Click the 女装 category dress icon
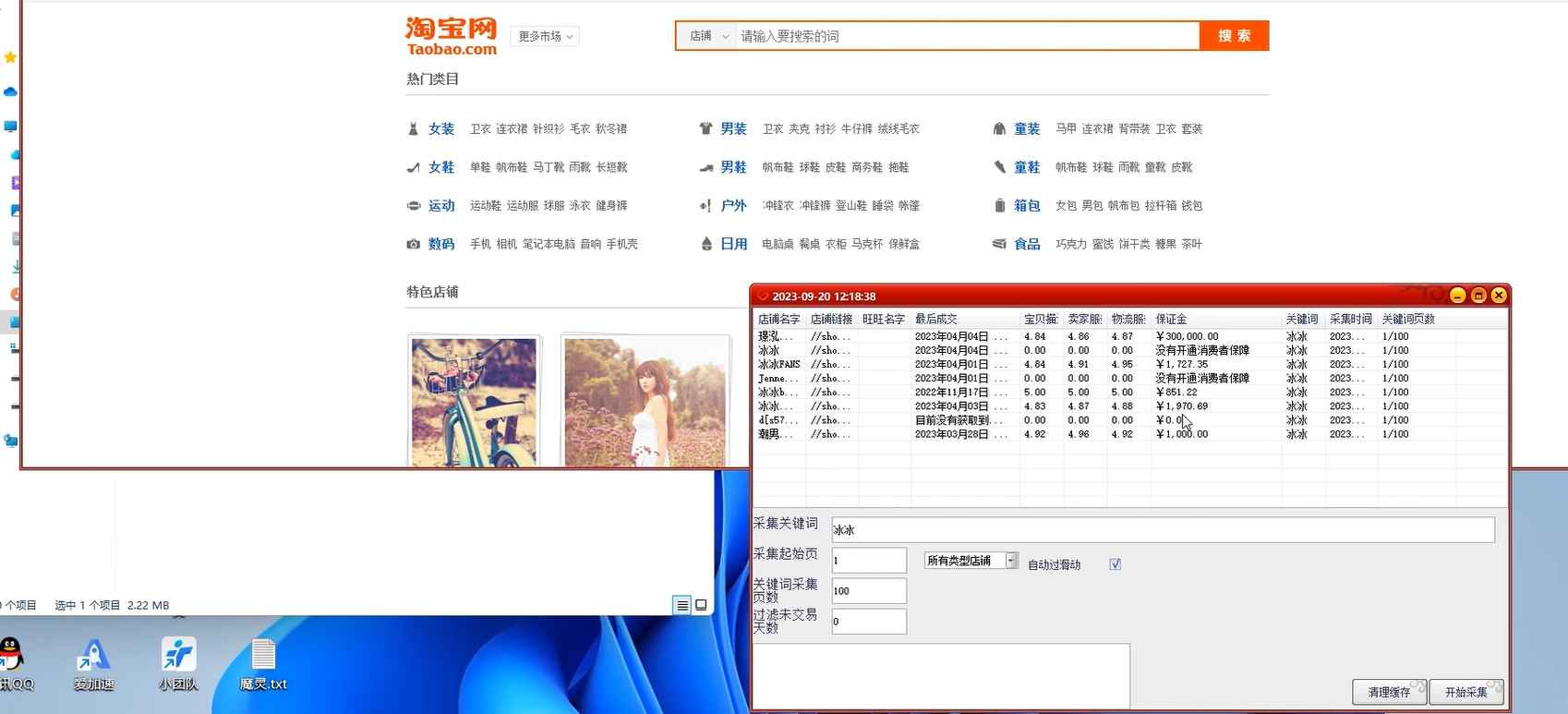1568x714 pixels. 413,129
